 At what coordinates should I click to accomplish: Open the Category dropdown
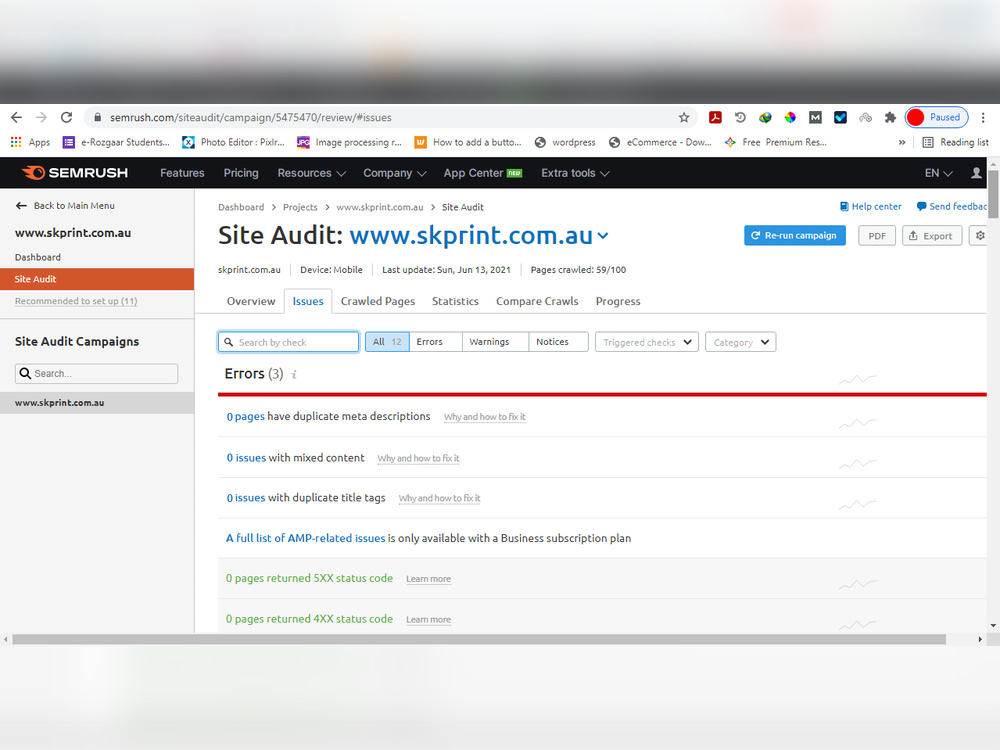click(x=740, y=342)
